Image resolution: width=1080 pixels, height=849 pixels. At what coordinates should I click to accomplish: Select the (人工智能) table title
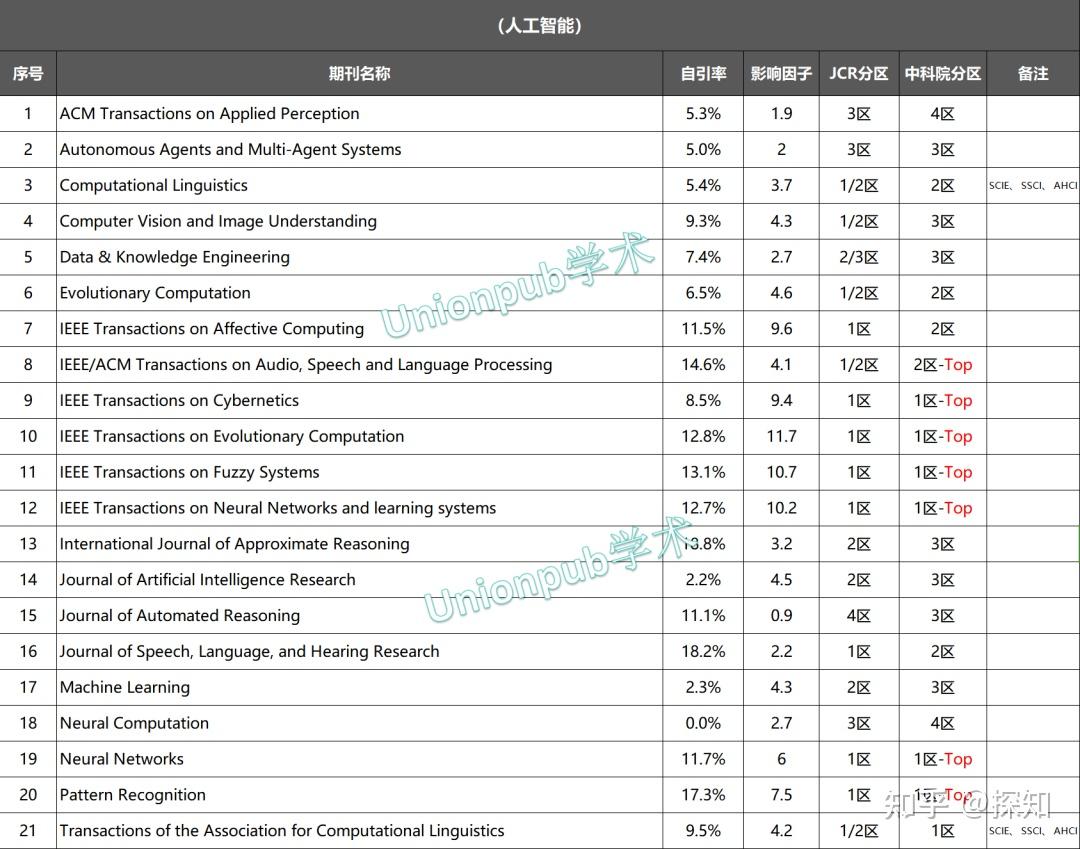tap(540, 24)
